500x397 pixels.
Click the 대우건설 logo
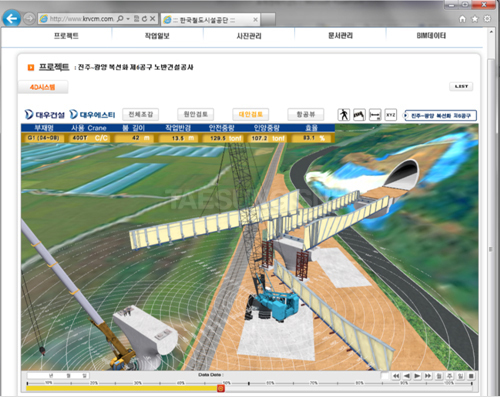click(45, 115)
